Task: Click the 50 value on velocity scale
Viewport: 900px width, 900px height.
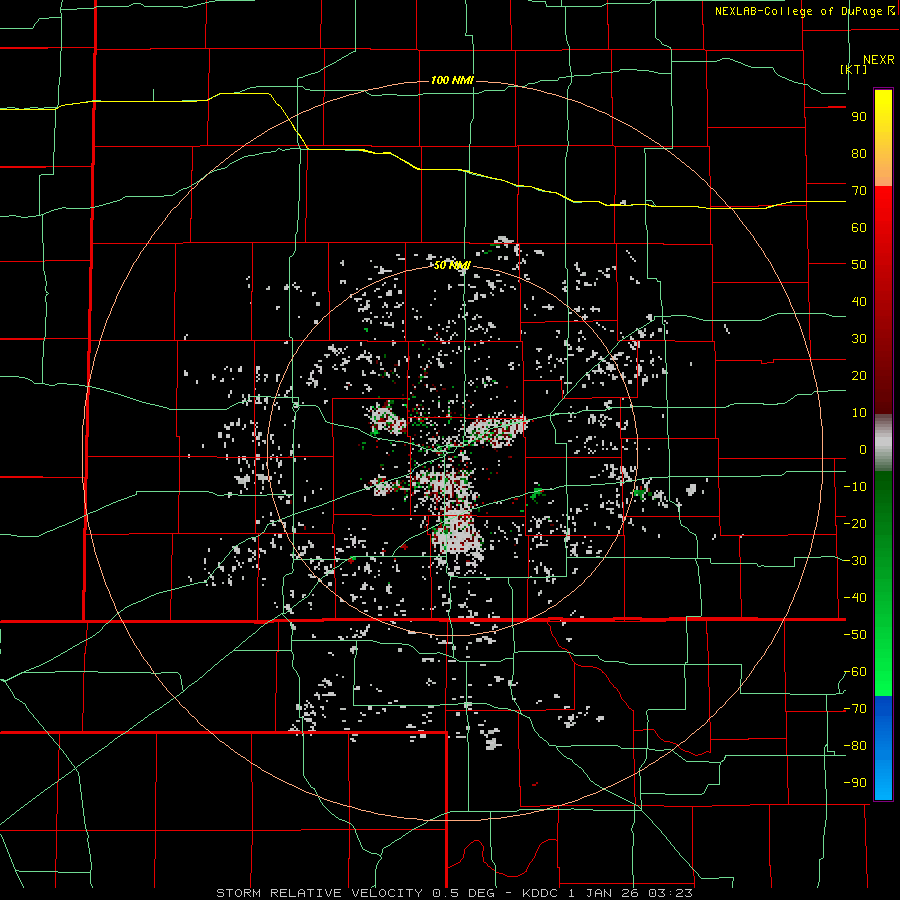Action: pyautogui.click(x=859, y=265)
